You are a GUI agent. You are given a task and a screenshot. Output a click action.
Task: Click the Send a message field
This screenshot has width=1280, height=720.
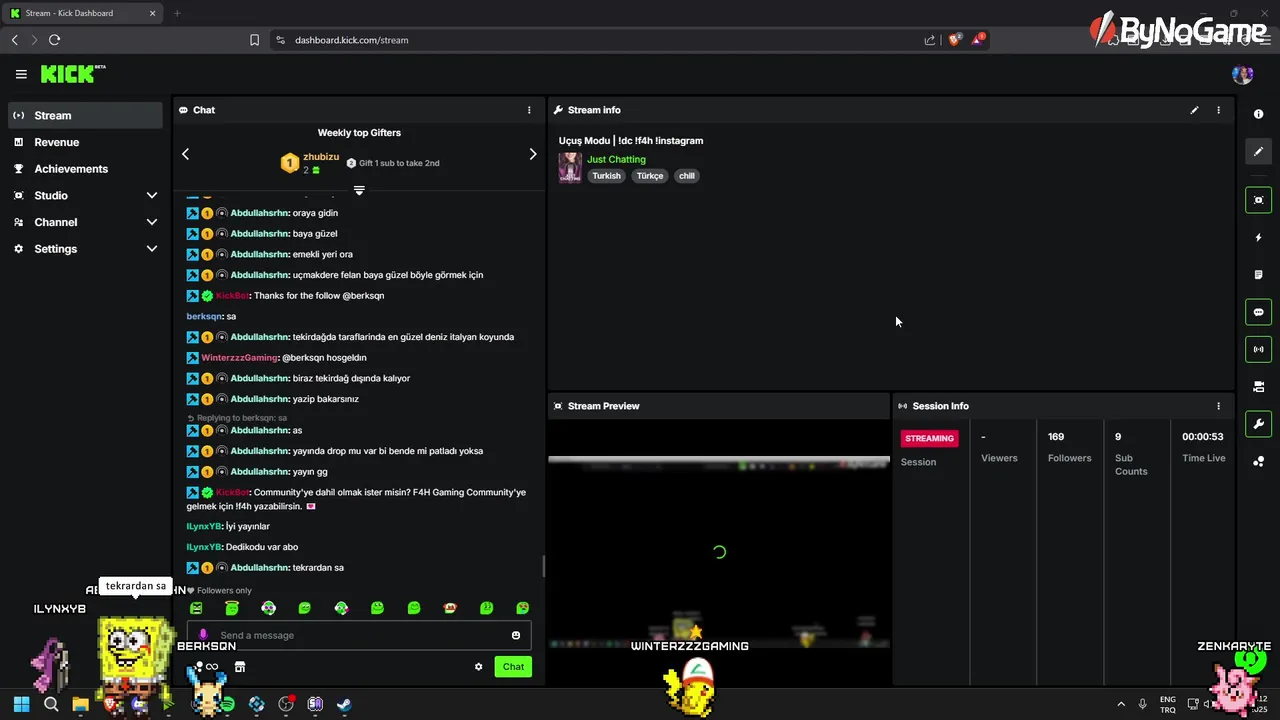pyautogui.click(x=359, y=635)
